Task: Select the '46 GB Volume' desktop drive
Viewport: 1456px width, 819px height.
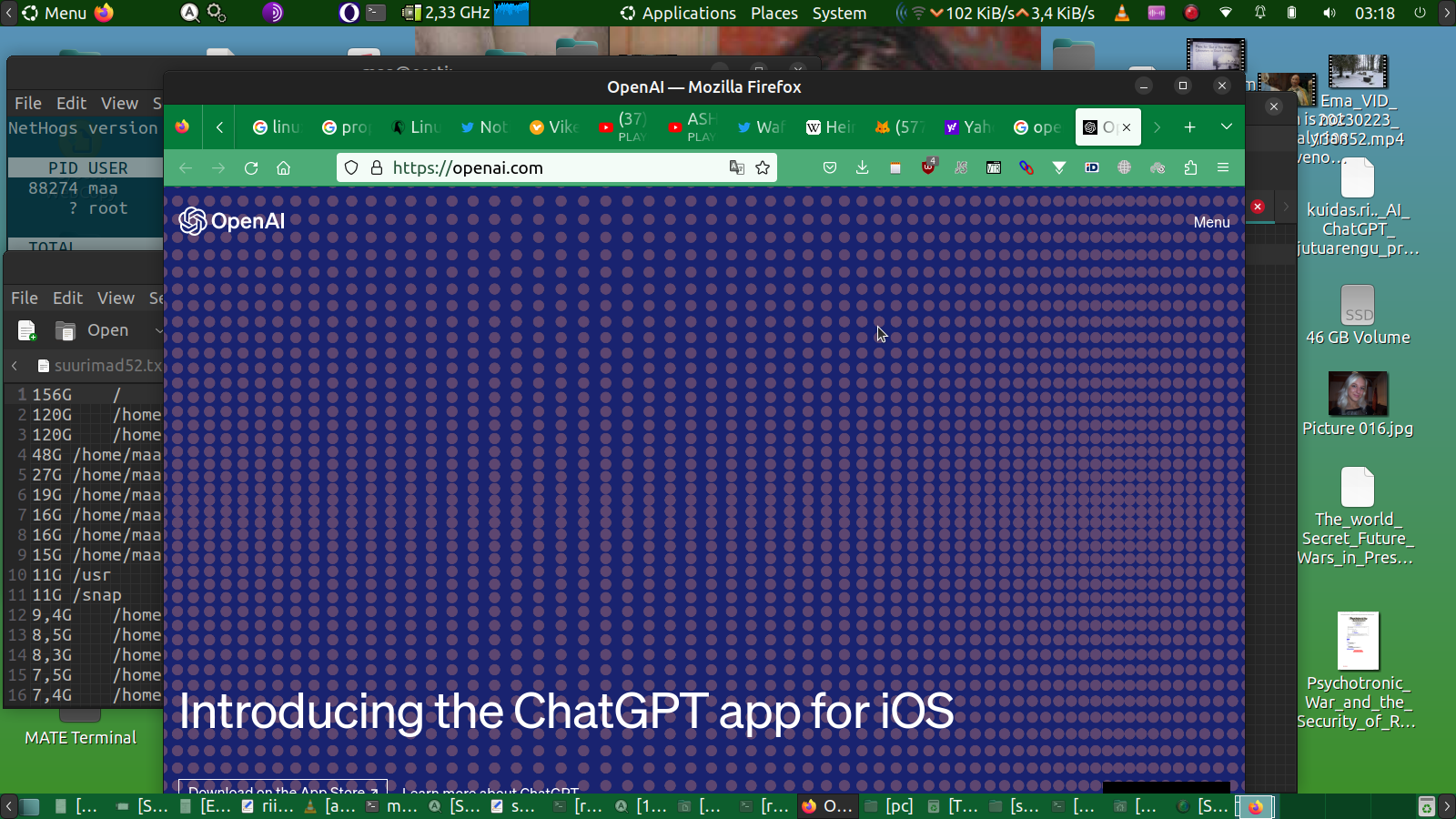Action: [x=1358, y=315]
